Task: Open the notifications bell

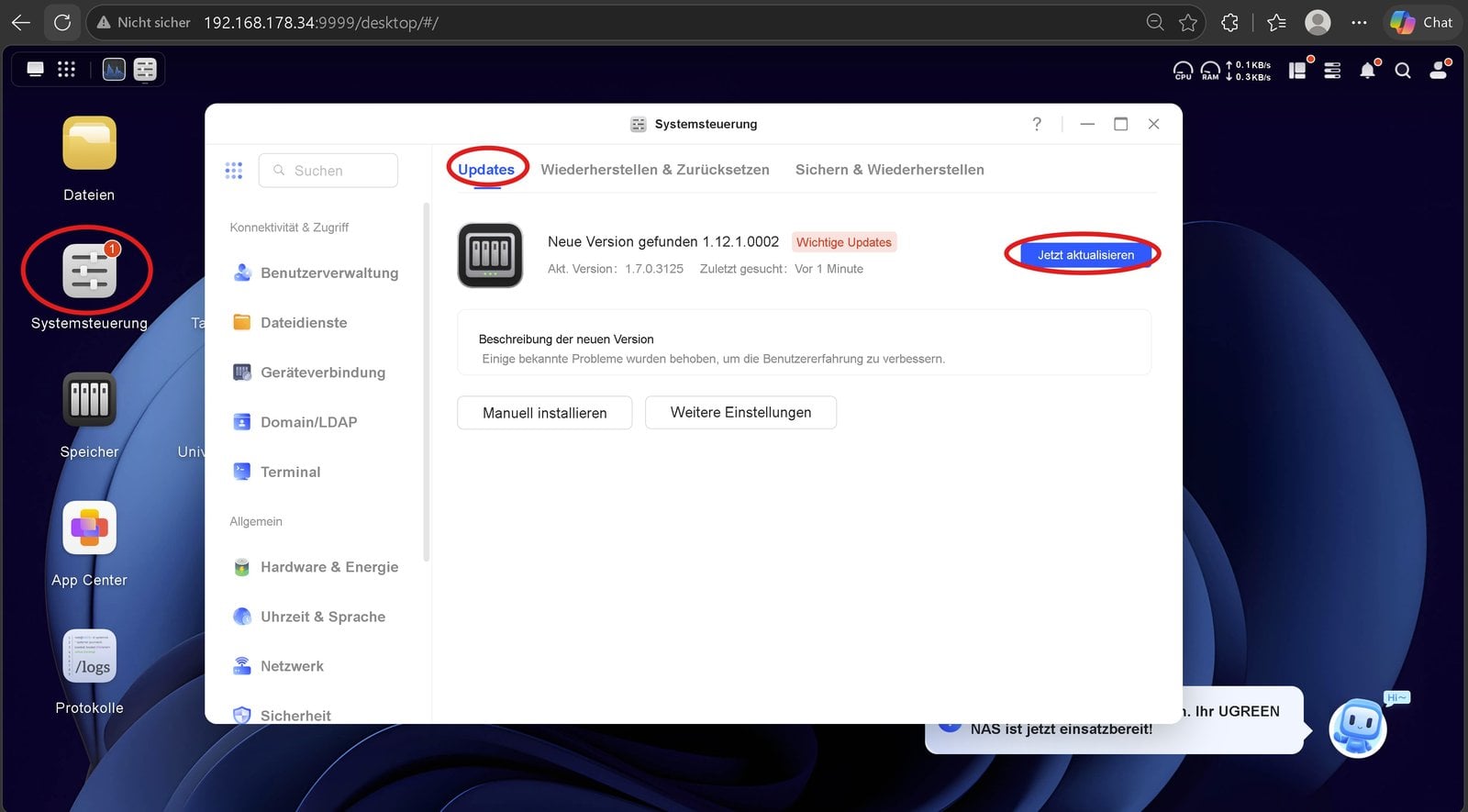Action: (x=1368, y=70)
